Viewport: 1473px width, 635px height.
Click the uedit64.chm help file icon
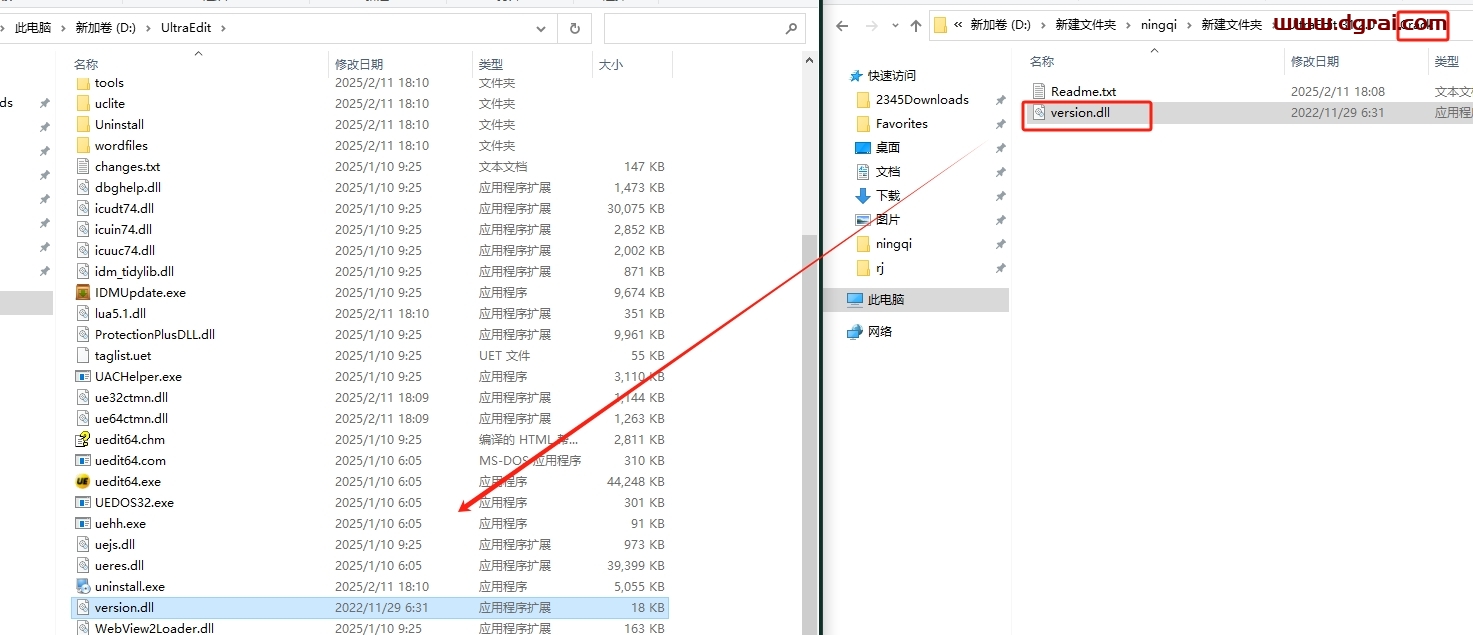pyautogui.click(x=83, y=440)
